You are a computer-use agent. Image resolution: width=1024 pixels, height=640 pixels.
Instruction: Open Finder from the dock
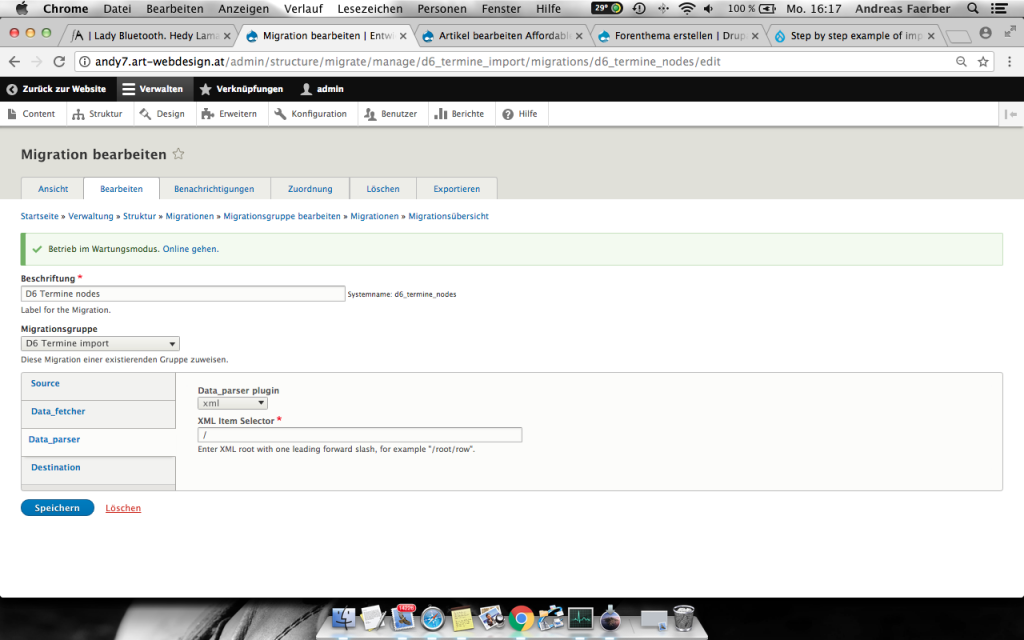pyautogui.click(x=343, y=619)
